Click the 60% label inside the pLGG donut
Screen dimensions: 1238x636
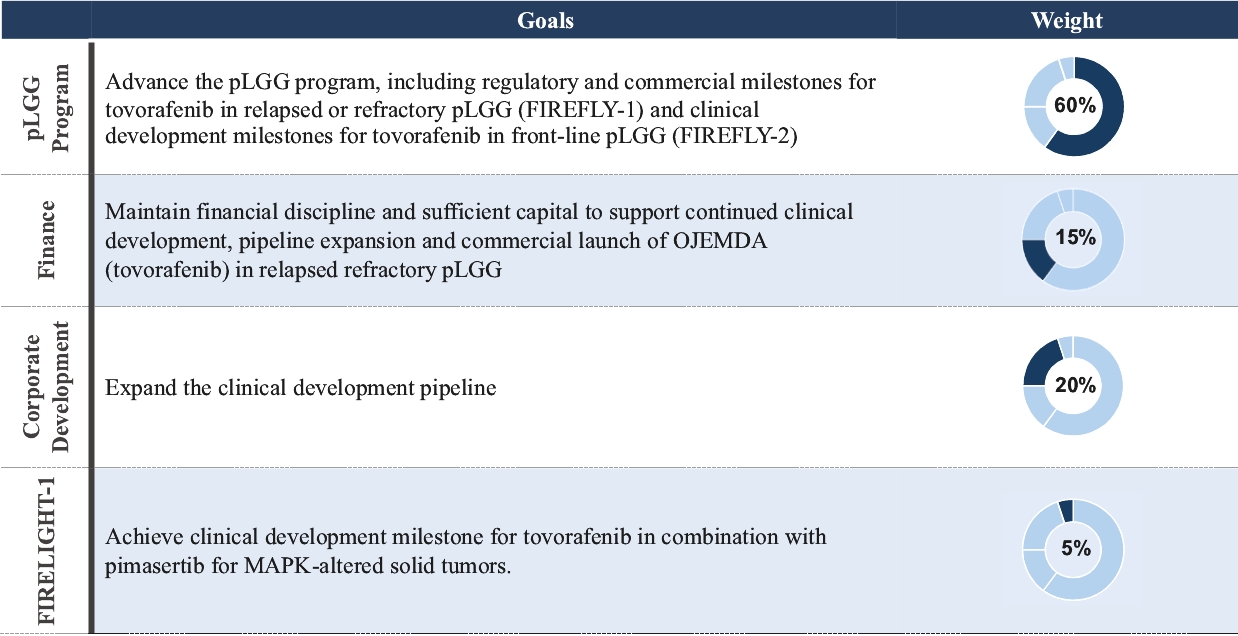click(1074, 107)
